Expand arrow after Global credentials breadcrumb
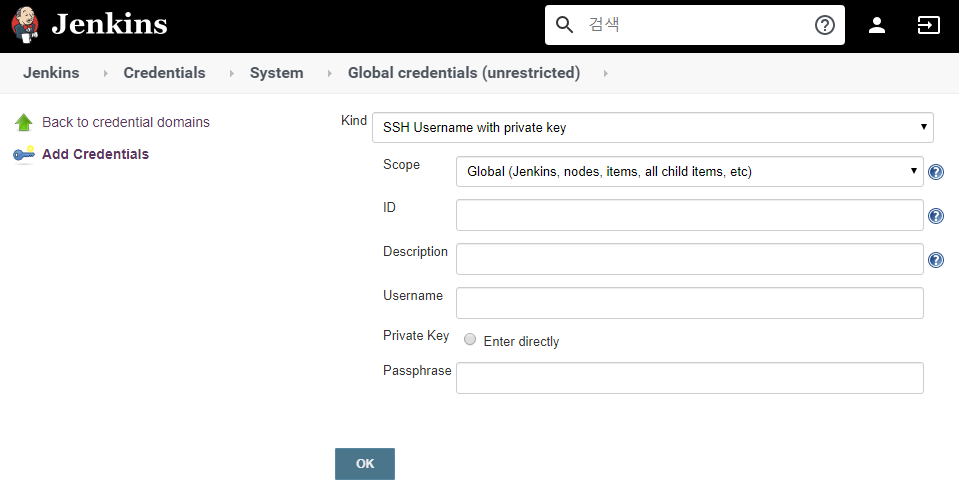959x490 pixels. [x=605, y=73]
